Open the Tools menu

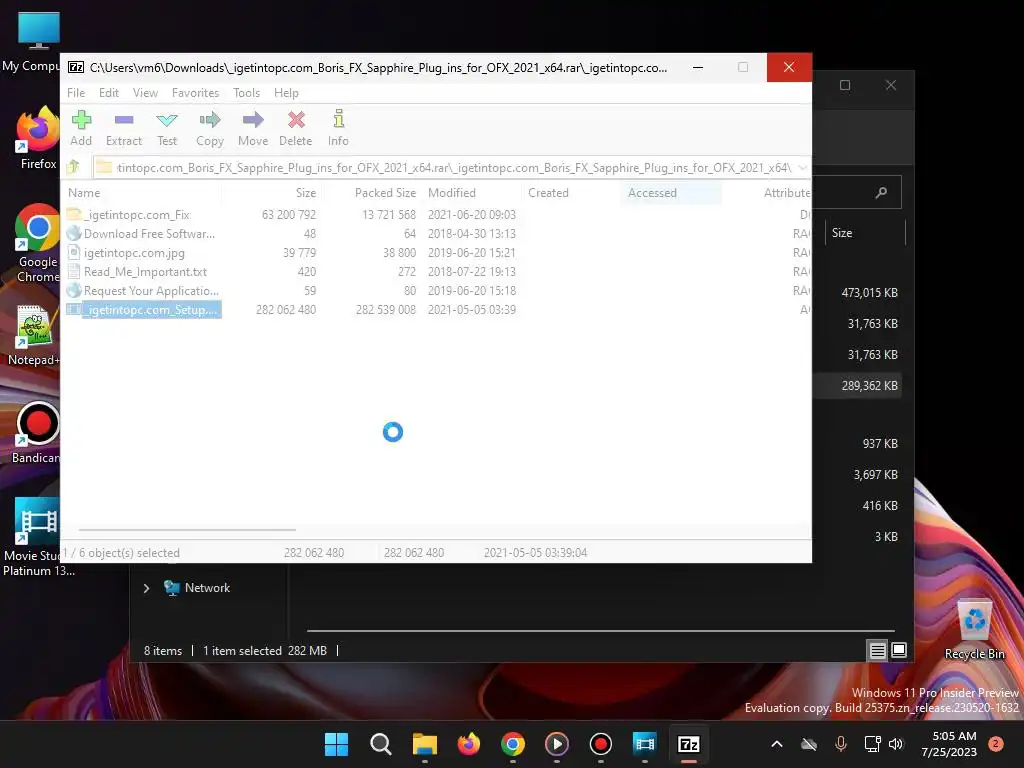point(246,93)
